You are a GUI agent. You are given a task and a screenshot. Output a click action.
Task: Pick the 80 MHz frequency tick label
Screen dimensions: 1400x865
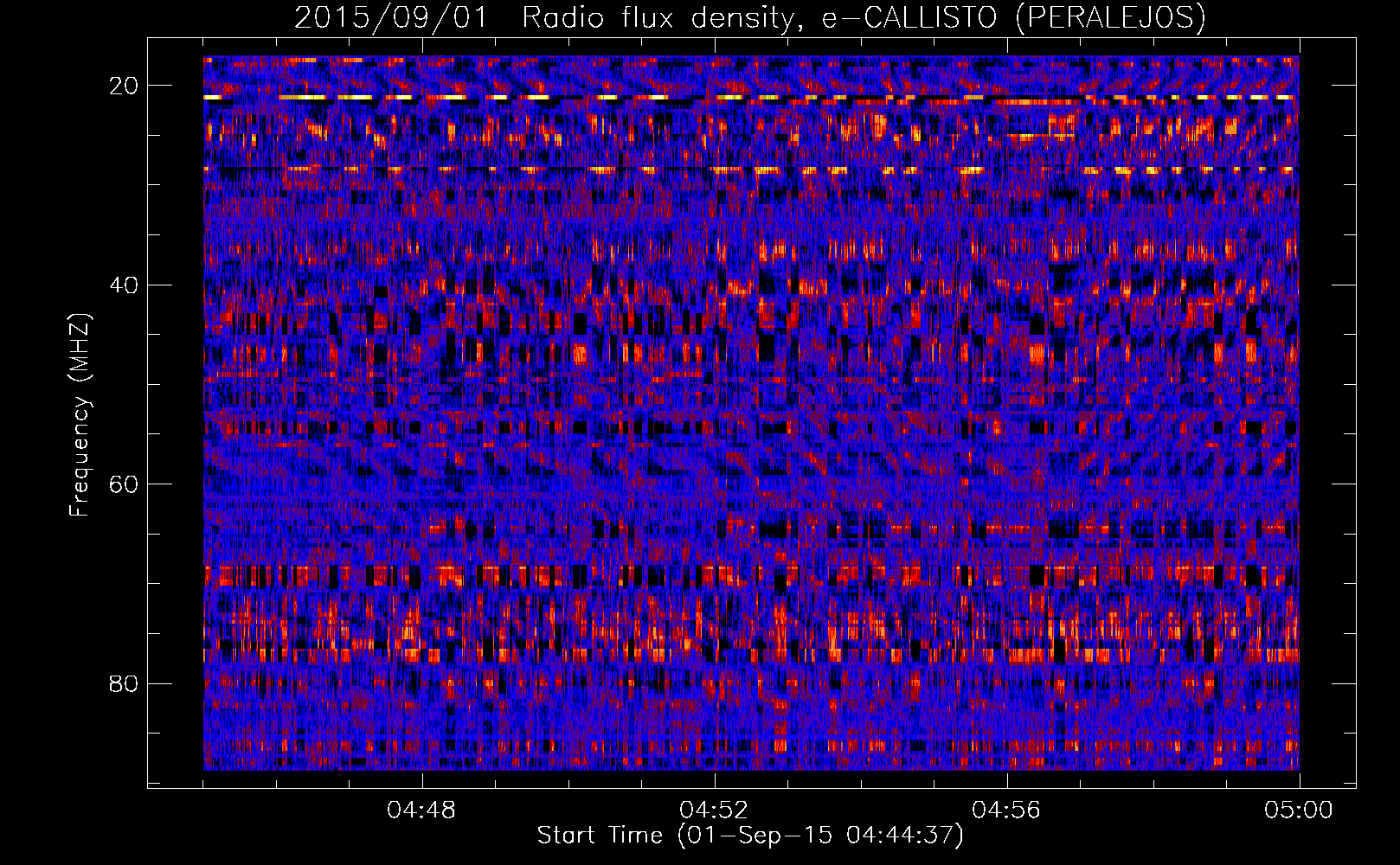(125, 683)
